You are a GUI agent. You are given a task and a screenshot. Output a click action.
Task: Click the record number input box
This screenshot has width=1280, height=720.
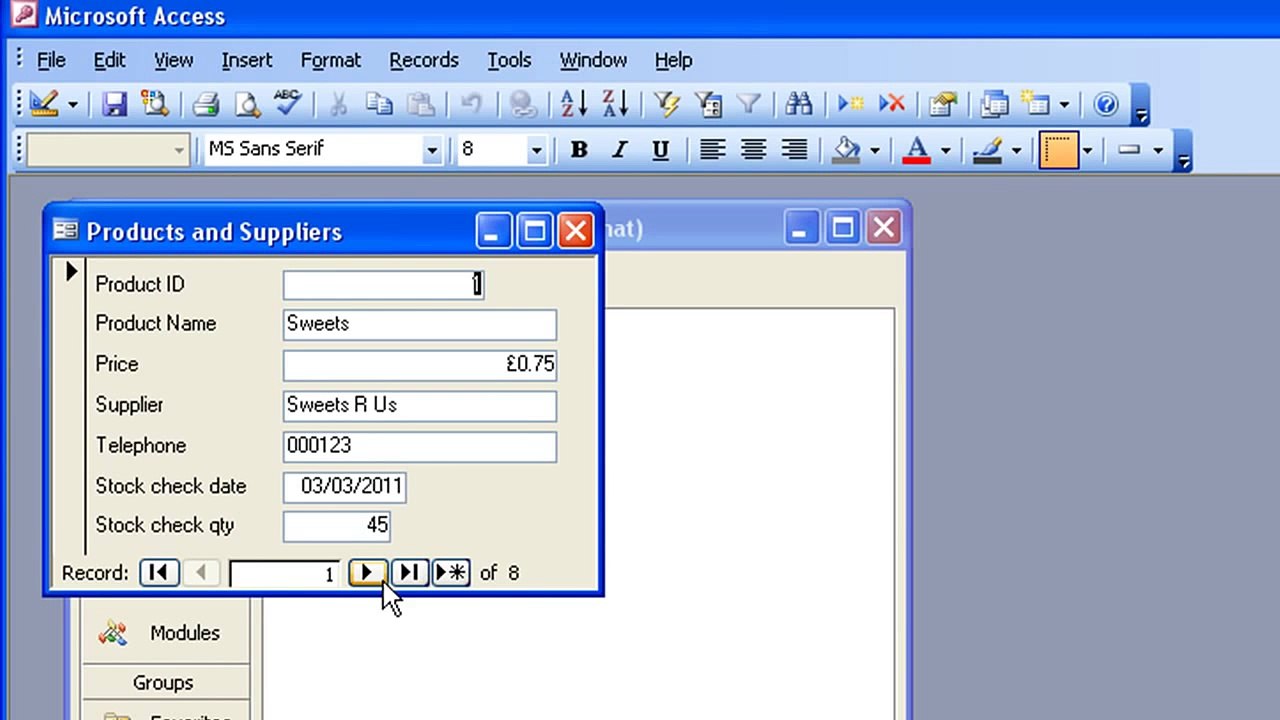(285, 574)
